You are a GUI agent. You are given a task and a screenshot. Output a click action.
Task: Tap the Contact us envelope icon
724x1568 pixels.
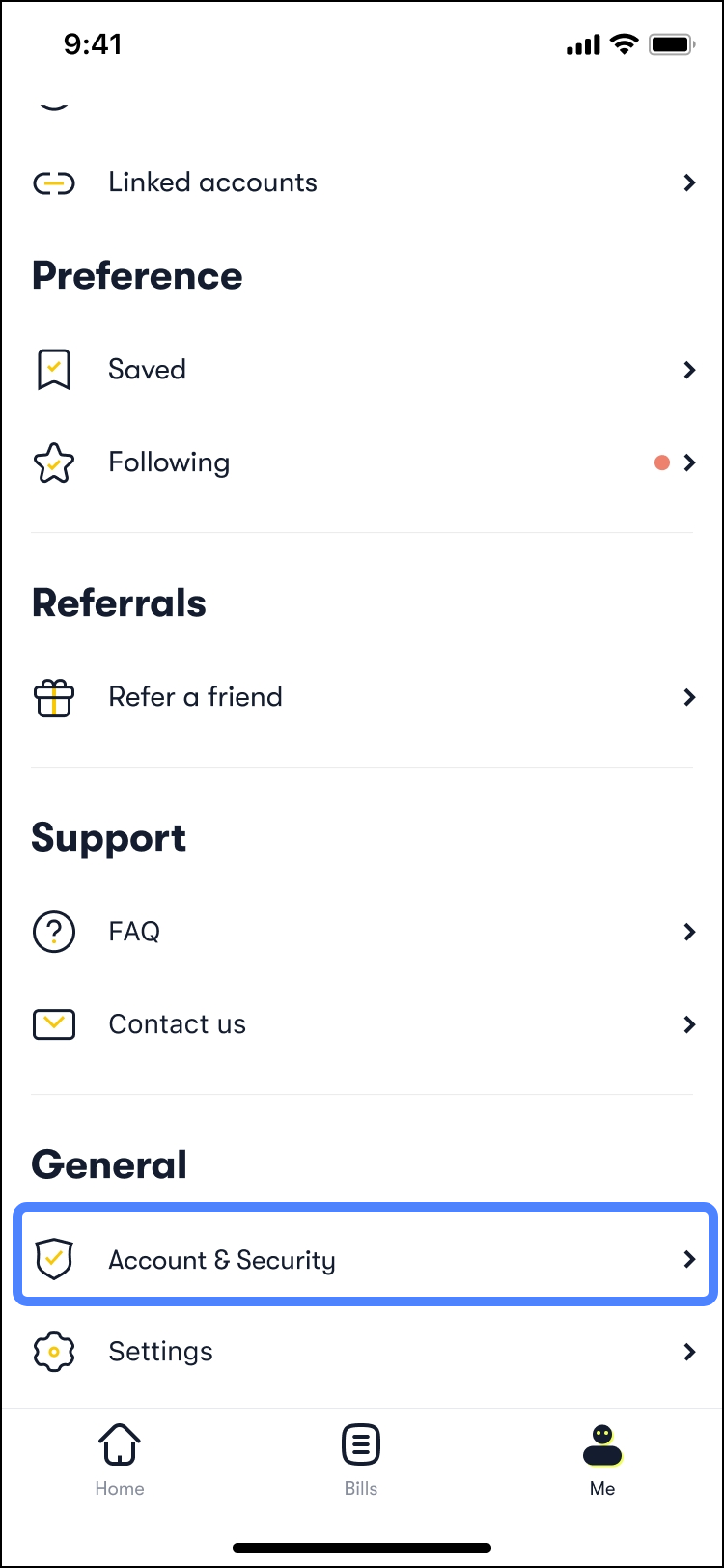[54, 1024]
